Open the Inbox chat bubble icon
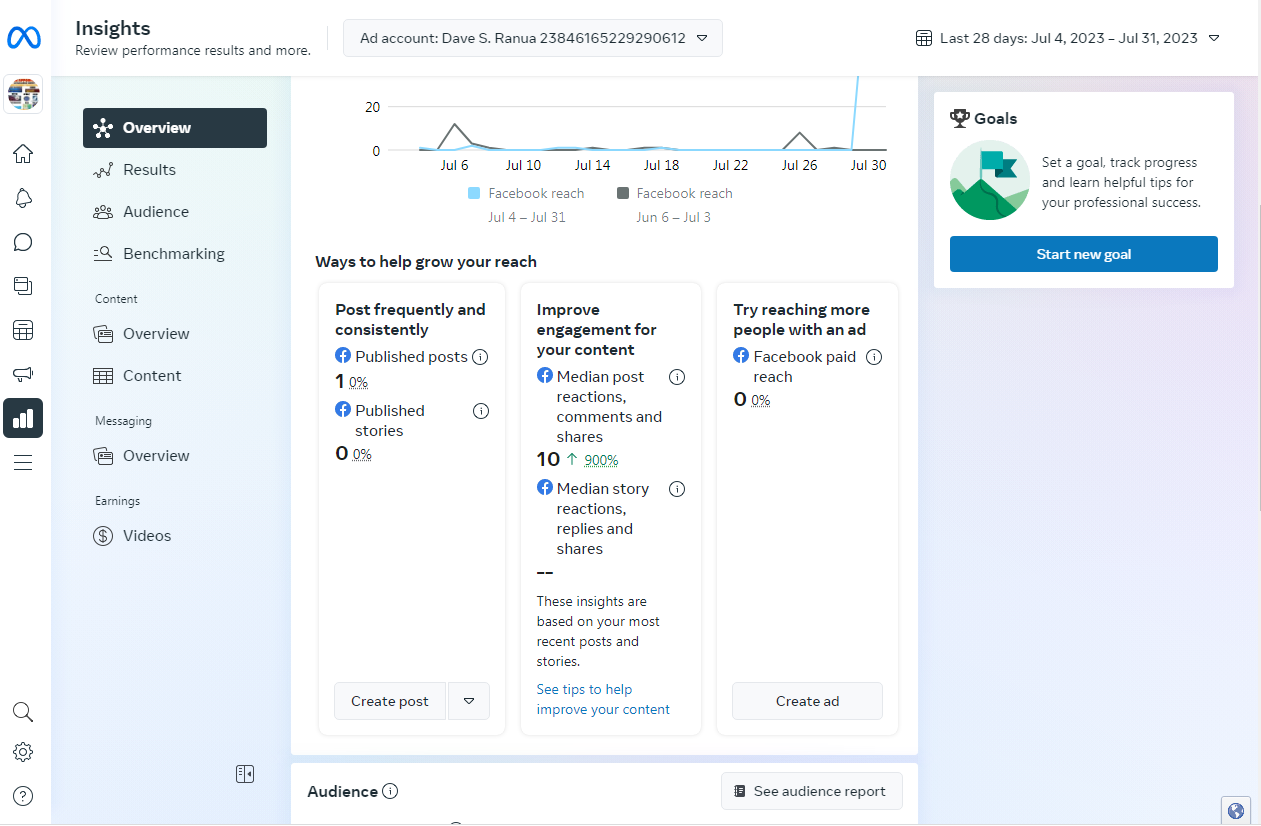1261x826 pixels. (23, 242)
